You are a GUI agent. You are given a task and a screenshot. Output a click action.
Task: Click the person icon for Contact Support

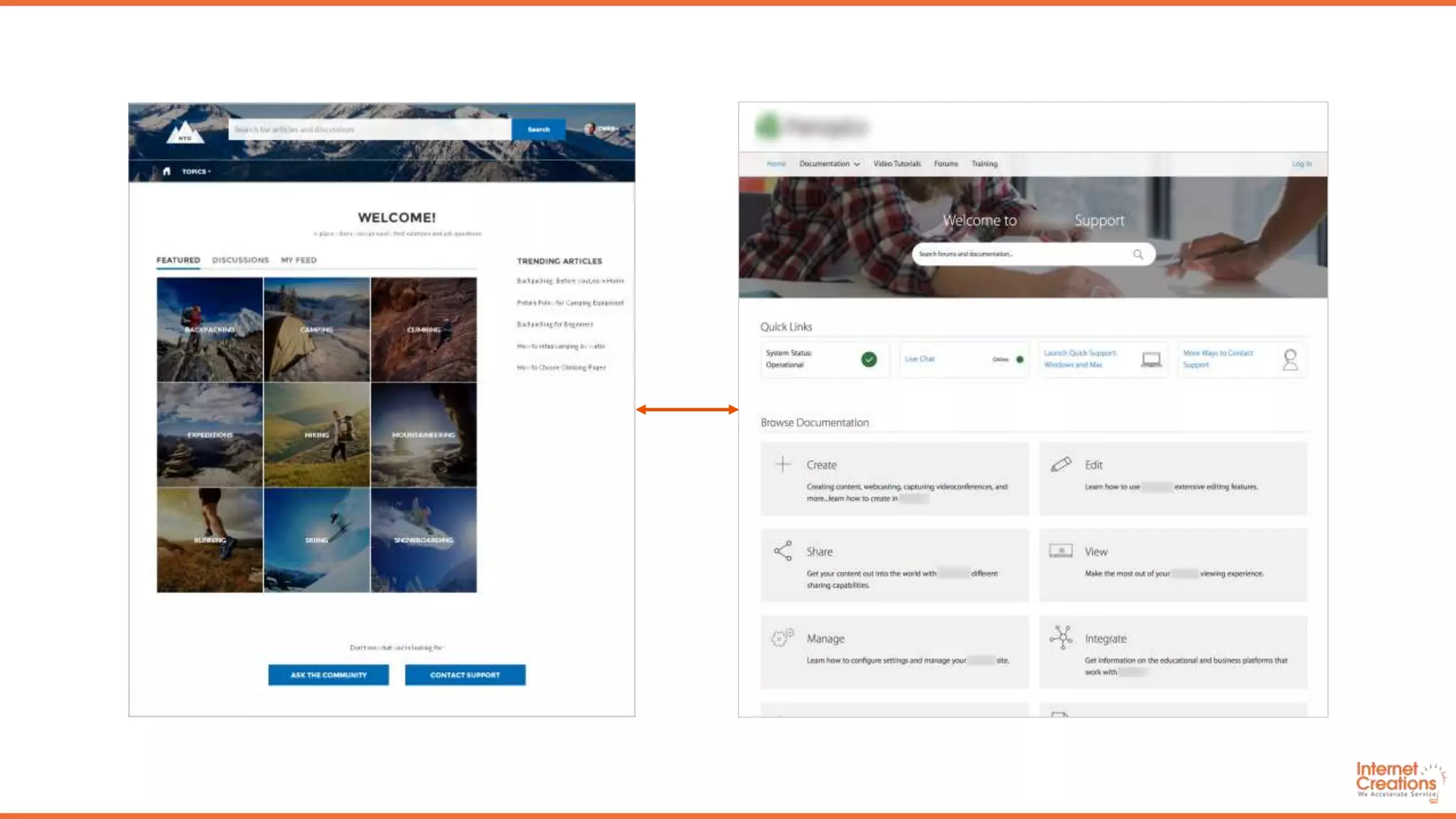tap(1290, 359)
